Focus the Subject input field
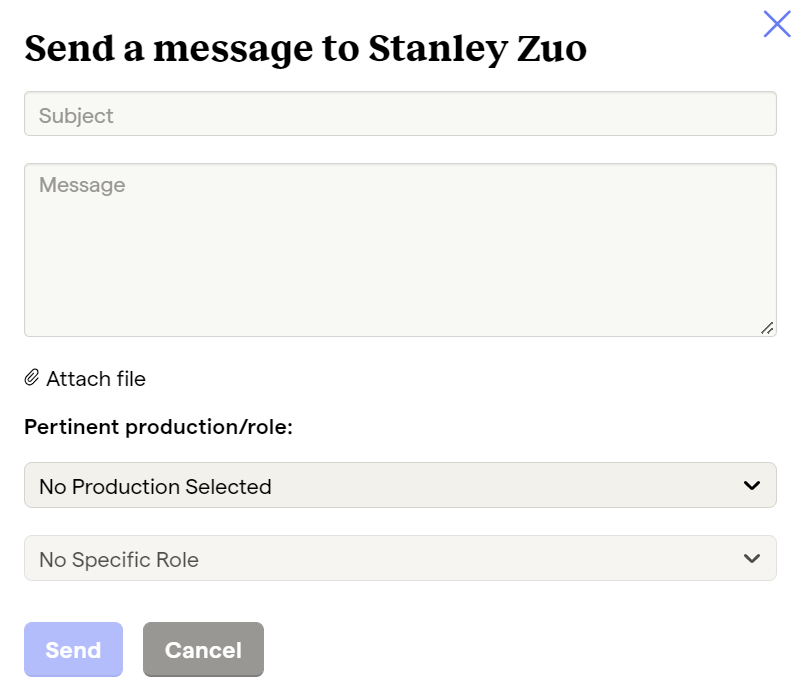The width and height of the screenshot is (797, 696). click(400, 114)
